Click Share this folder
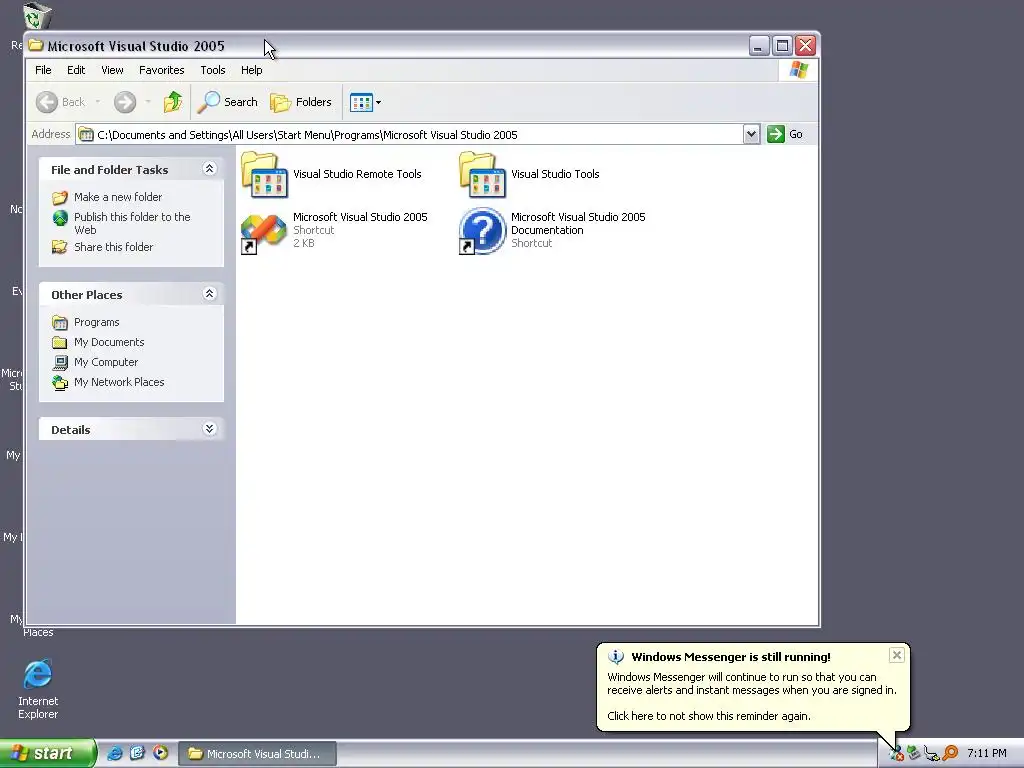Viewport: 1024px width, 768px height. click(x=113, y=247)
